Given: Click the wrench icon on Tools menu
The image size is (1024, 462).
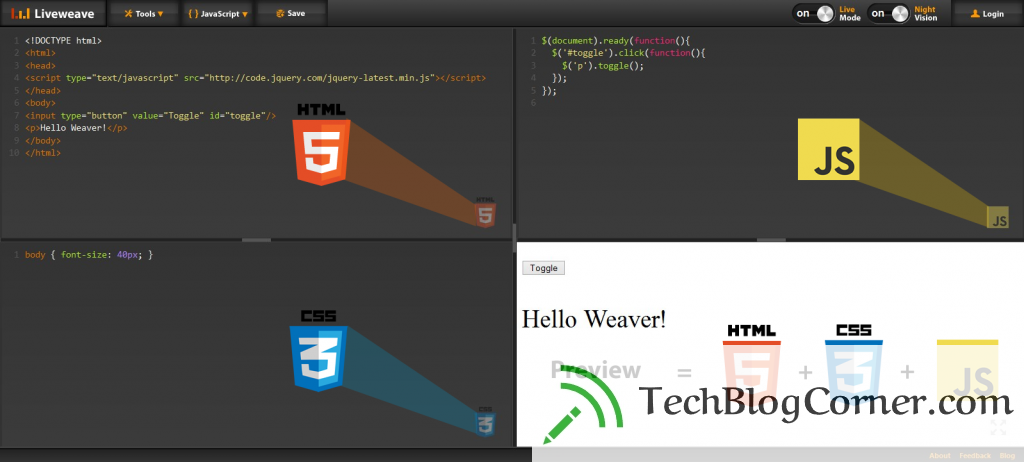Looking at the screenshot, I should click(128, 13).
